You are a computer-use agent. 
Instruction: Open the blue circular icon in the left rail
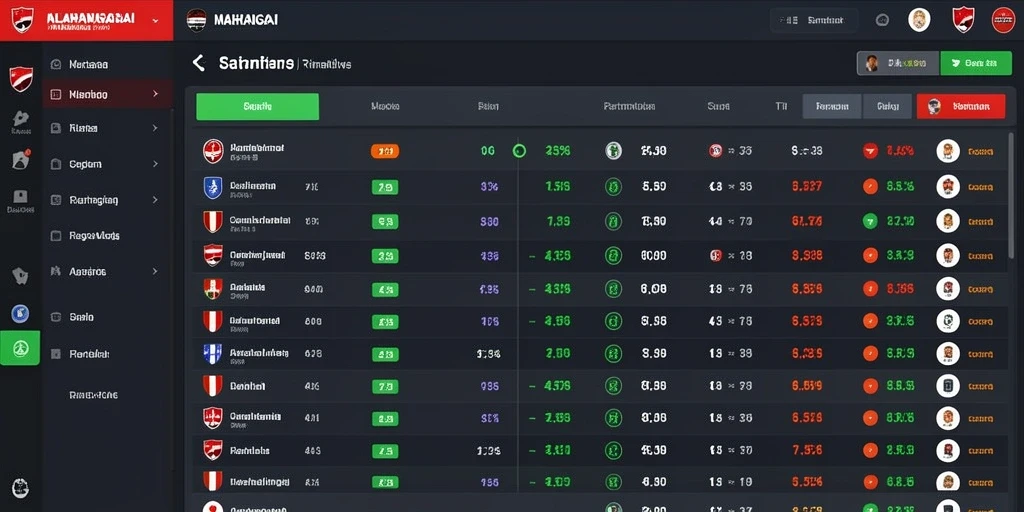[20, 314]
